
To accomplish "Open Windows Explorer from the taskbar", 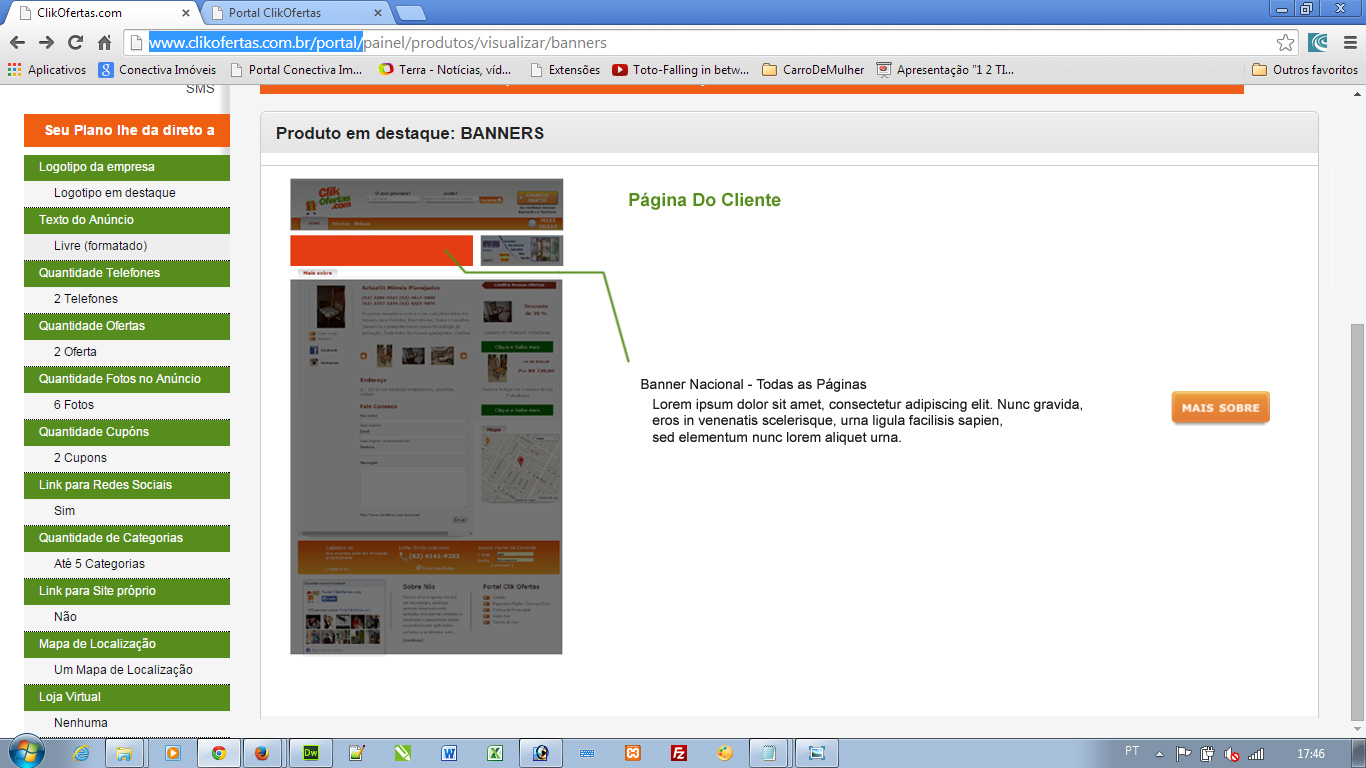I will (125, 753).
